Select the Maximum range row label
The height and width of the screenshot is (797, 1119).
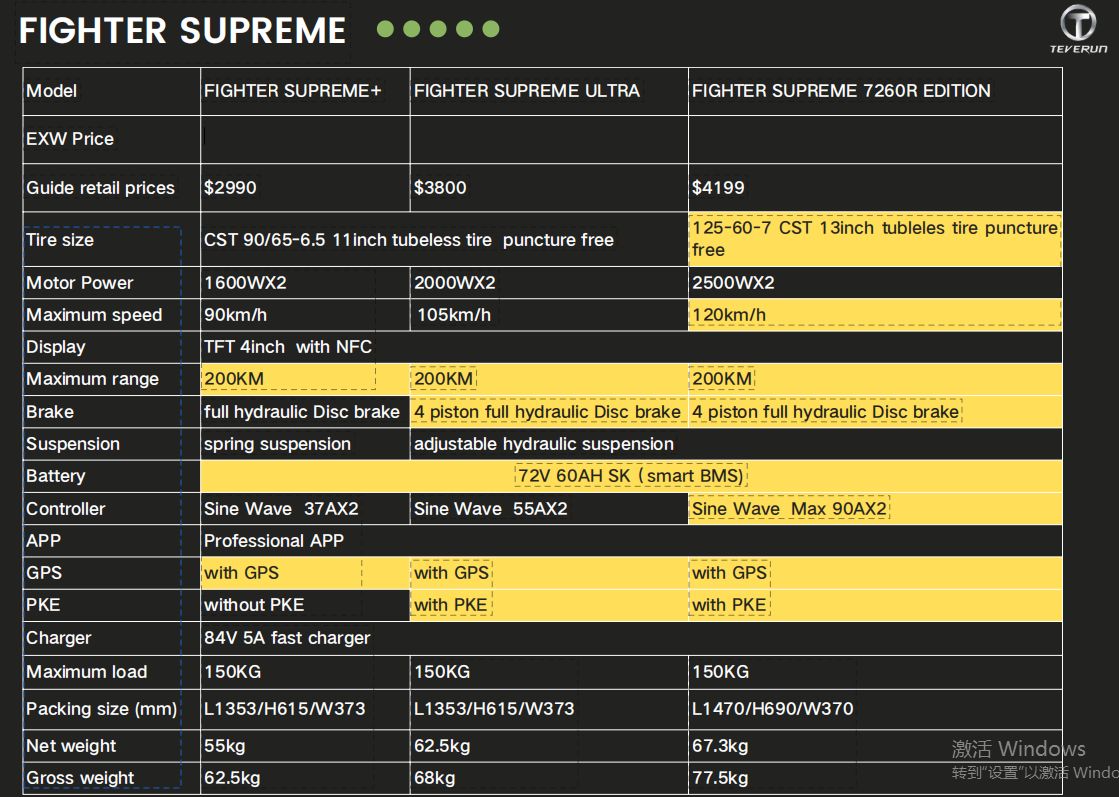(x=92, y=379)
